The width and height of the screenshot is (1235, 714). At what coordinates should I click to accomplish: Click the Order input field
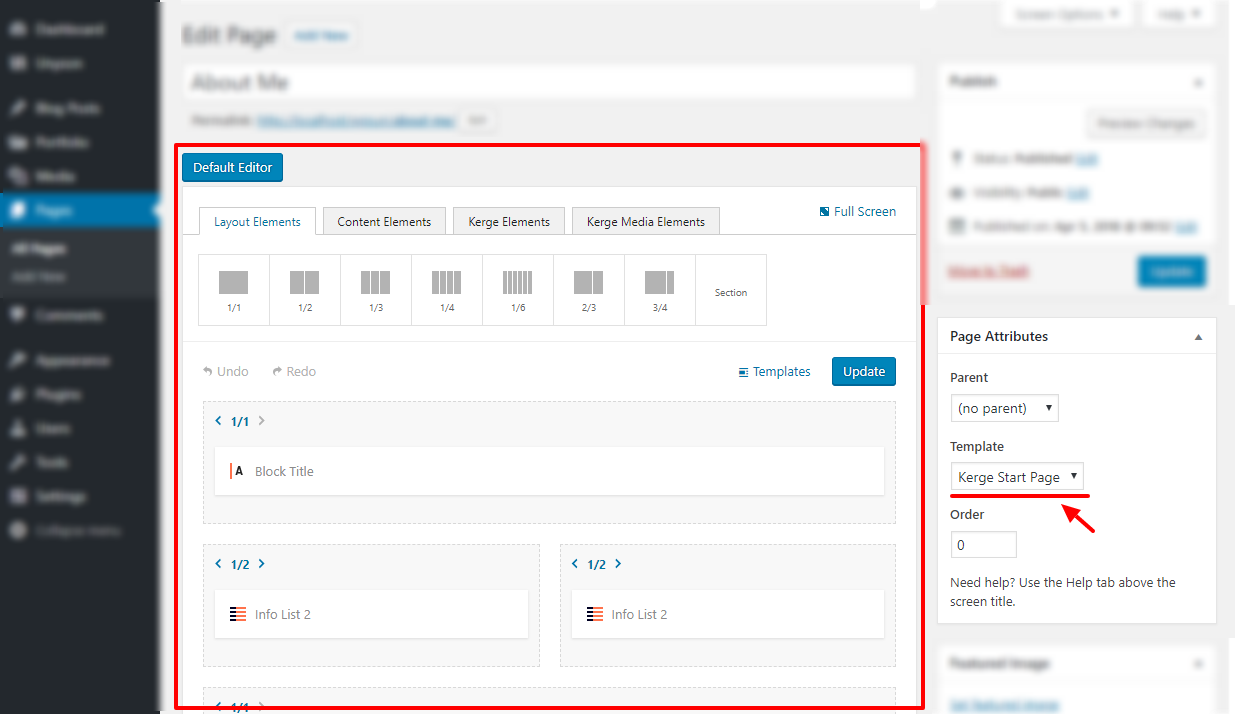983,544
